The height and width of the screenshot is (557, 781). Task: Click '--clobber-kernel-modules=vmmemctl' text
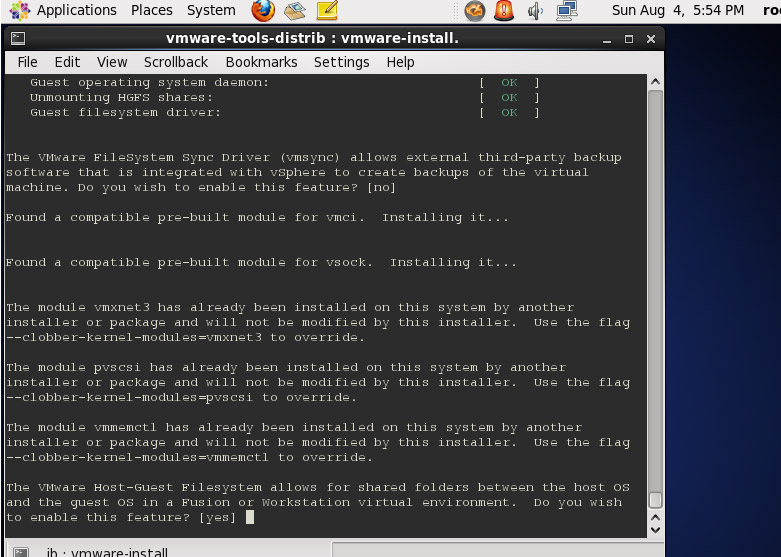(137, 457)
